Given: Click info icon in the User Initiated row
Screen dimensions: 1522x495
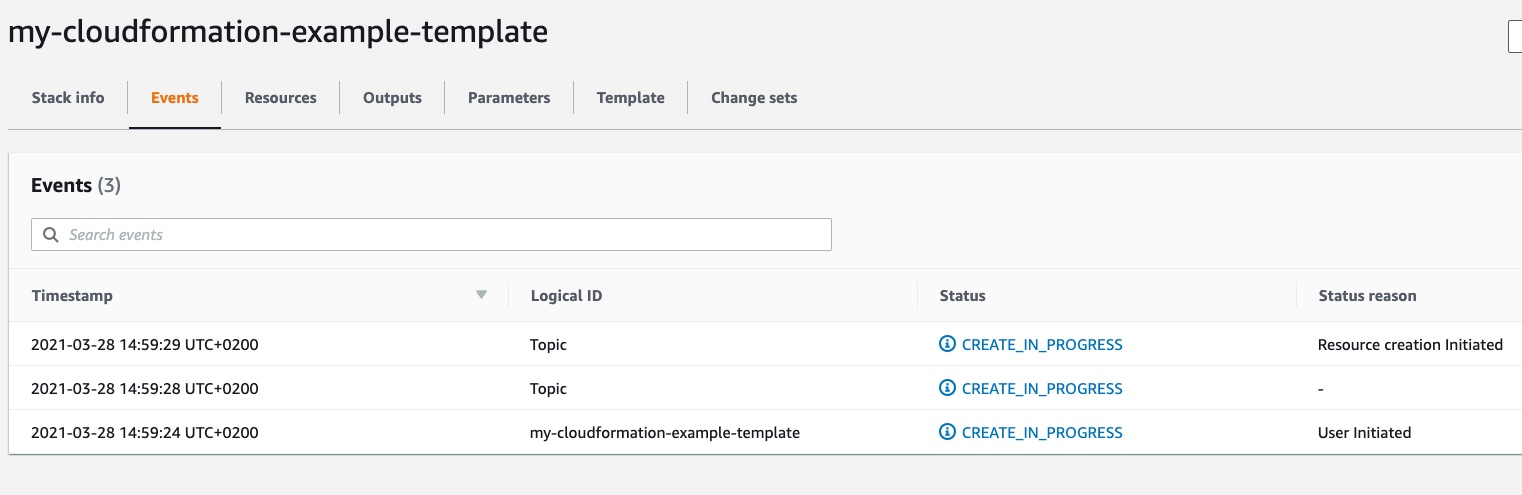Looking at the screenshot, I should click(x=947, y=433).
